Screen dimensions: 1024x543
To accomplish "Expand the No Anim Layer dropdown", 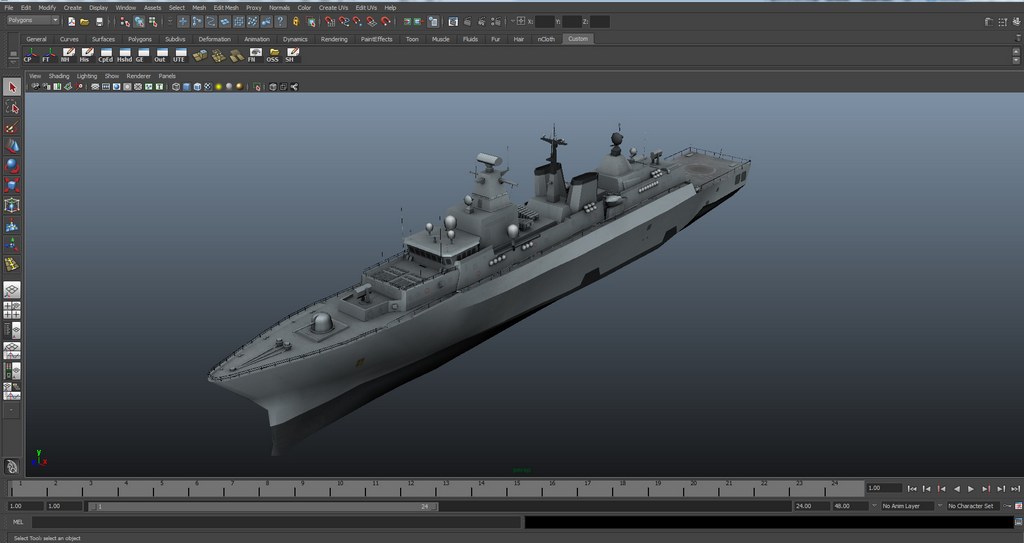I will (906, 506).
